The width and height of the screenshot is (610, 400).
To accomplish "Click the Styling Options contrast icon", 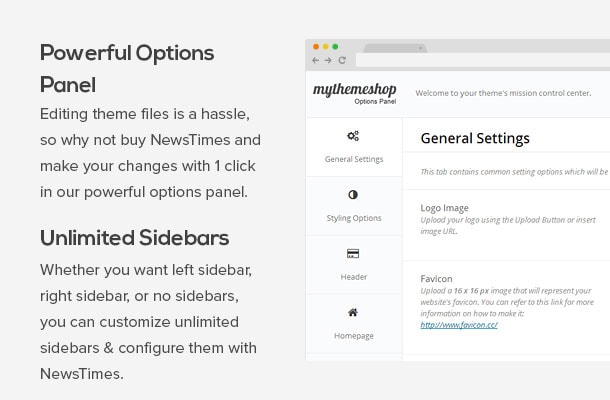I will click(353, 195).
